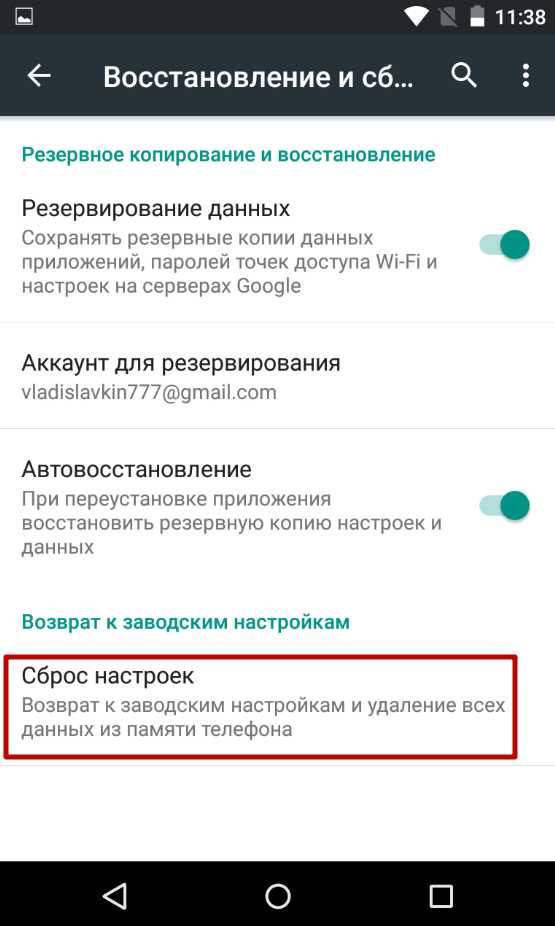Tap the 11:38 clock in status bar

click(x=520, y=17)
